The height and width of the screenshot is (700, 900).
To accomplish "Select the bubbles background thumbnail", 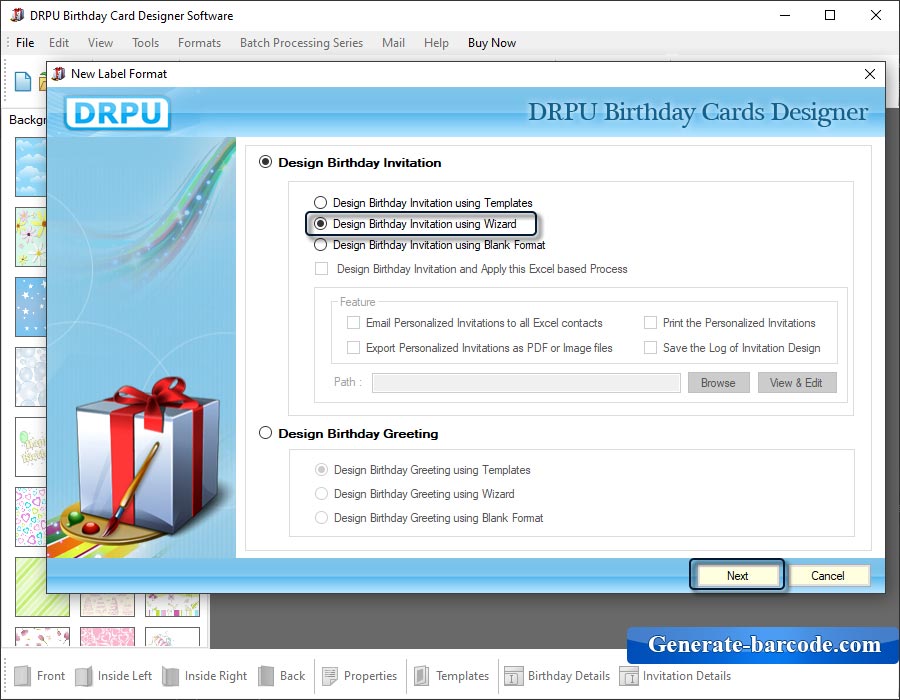I will (x=31, y=377).
